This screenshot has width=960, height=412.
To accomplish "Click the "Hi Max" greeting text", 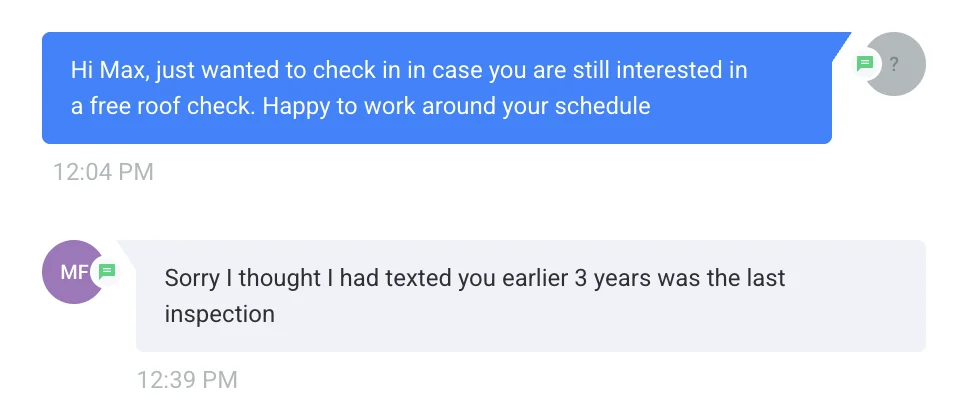I will click(110, 70).
